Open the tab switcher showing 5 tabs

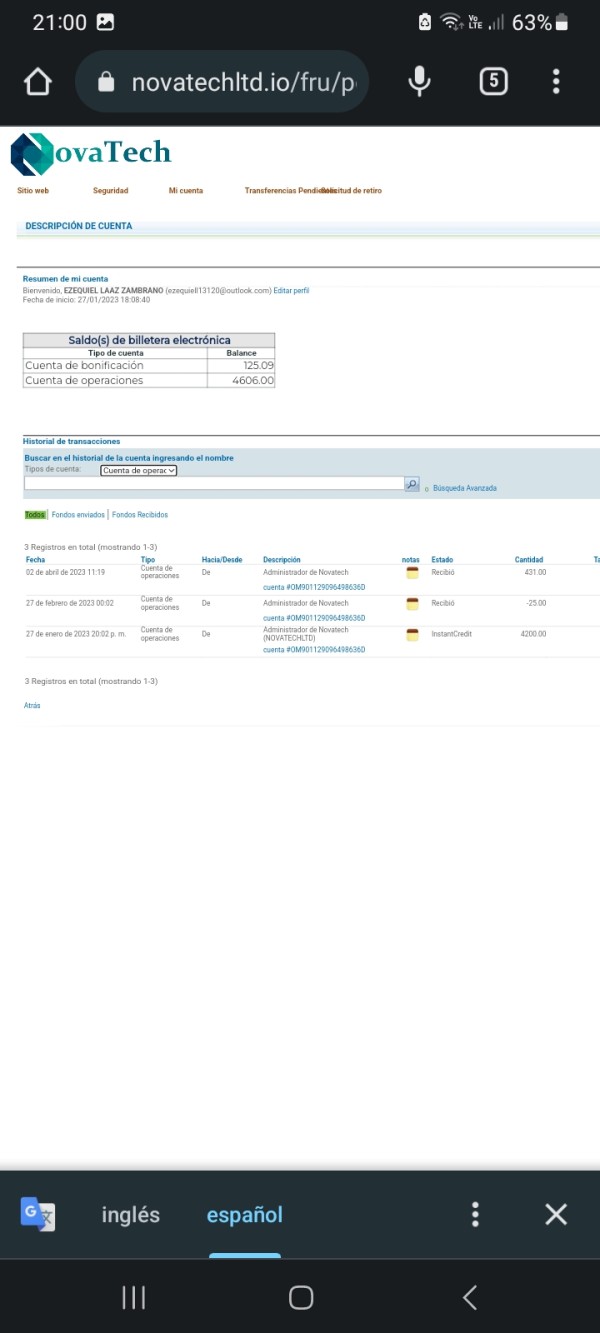coord(493,82)
